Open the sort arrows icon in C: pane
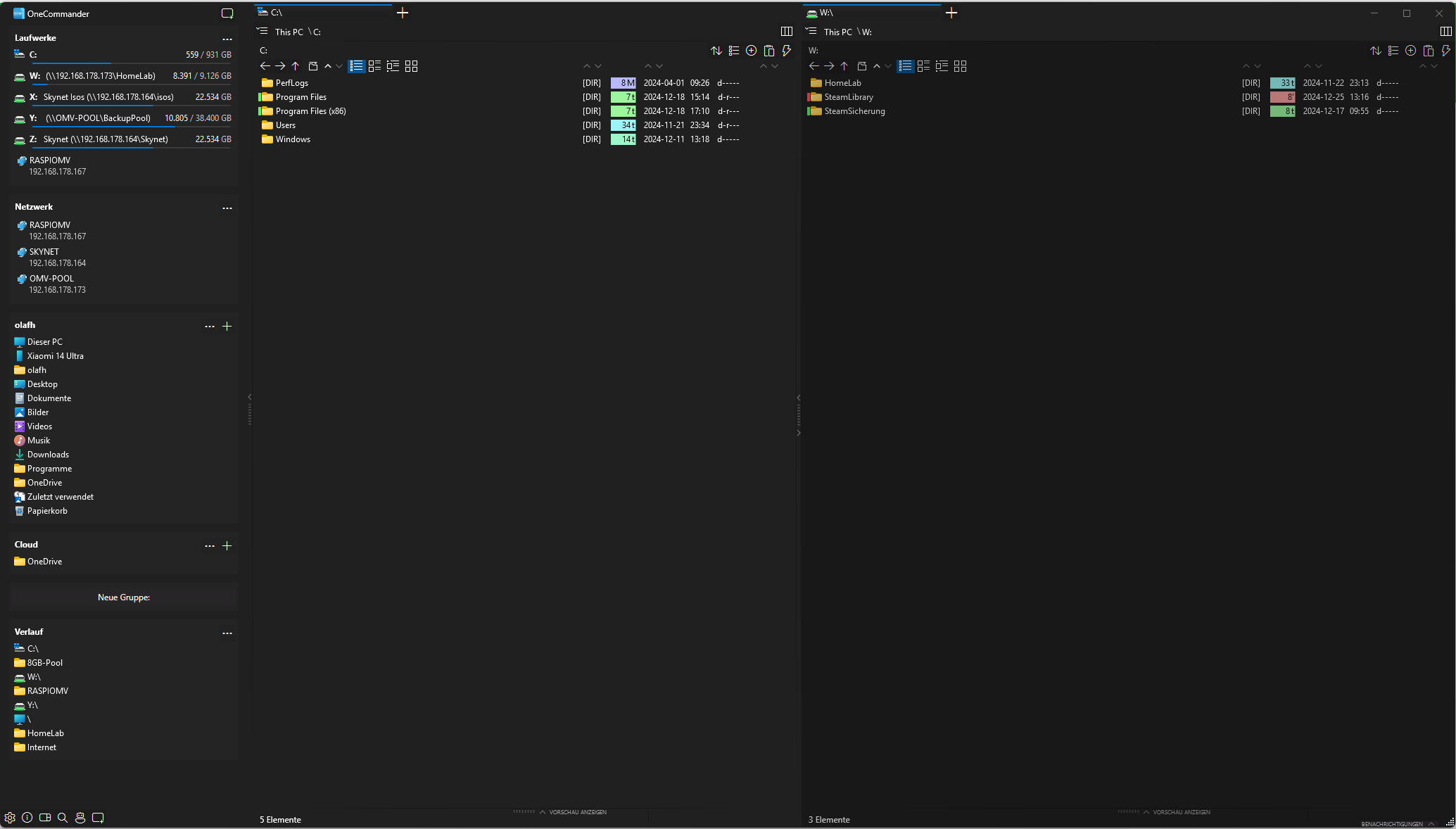The width and height of the screenshot is (1456, 829). [x=716, y=51]
